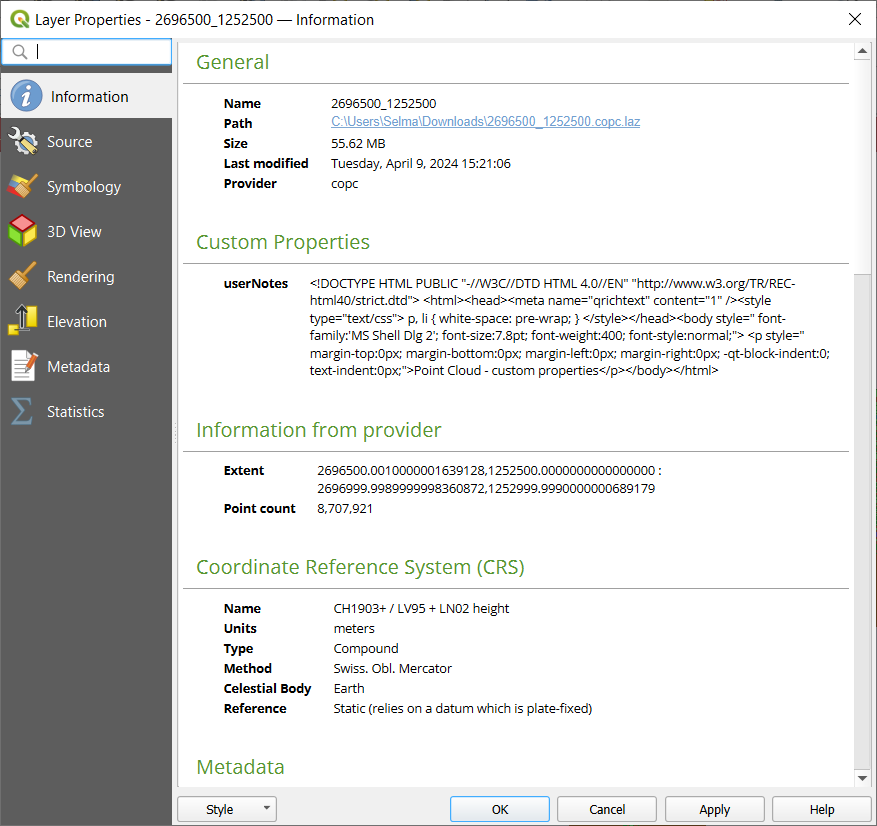Open the 2696500_1252500.copc.laz path link
The width and height of the screenshot is (877, 826).
coord(485,123)
